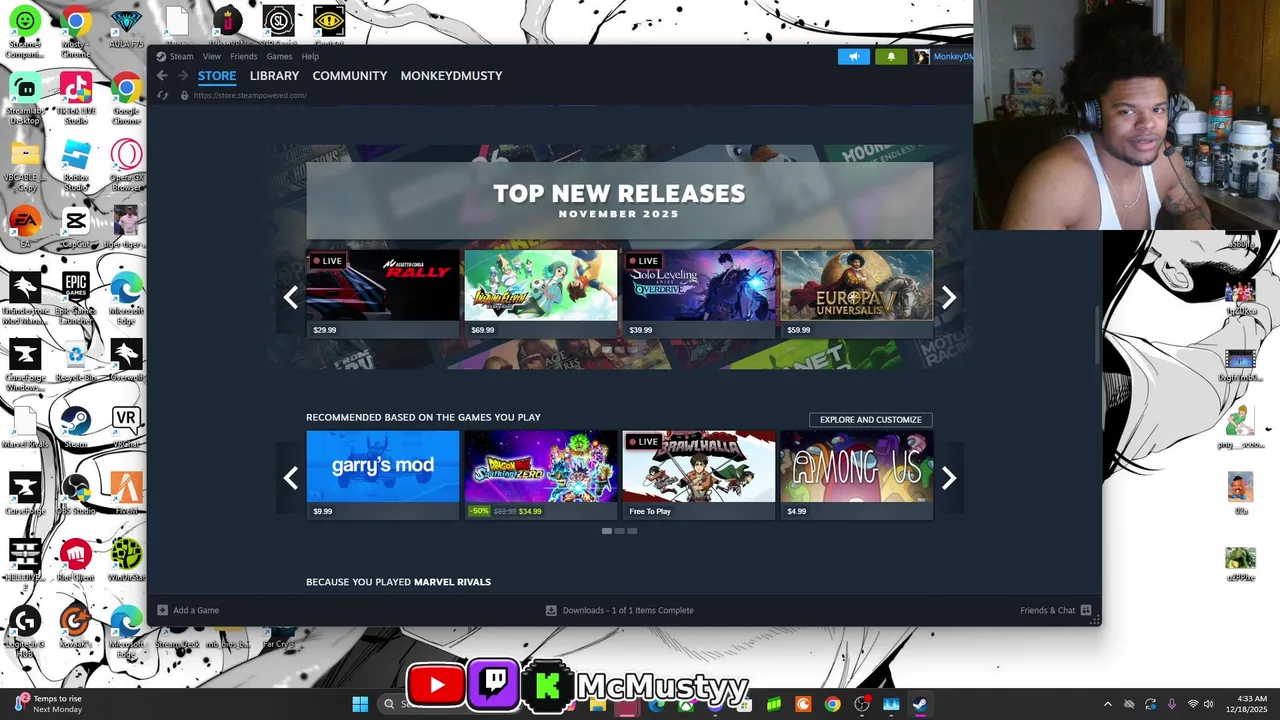This screenshot has height=720, width=1280.
Task: Click the Friends & Chat icon
Action: 1086,610
